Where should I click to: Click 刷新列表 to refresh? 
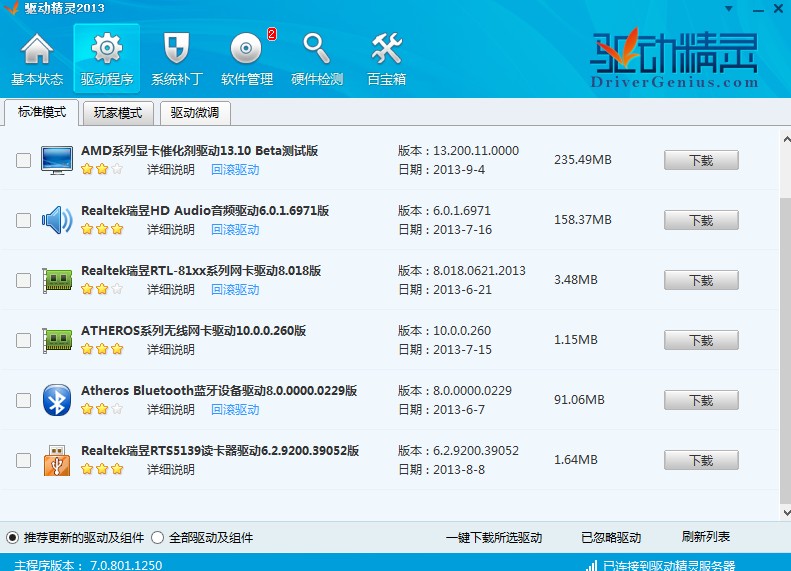tap(706, 537)
